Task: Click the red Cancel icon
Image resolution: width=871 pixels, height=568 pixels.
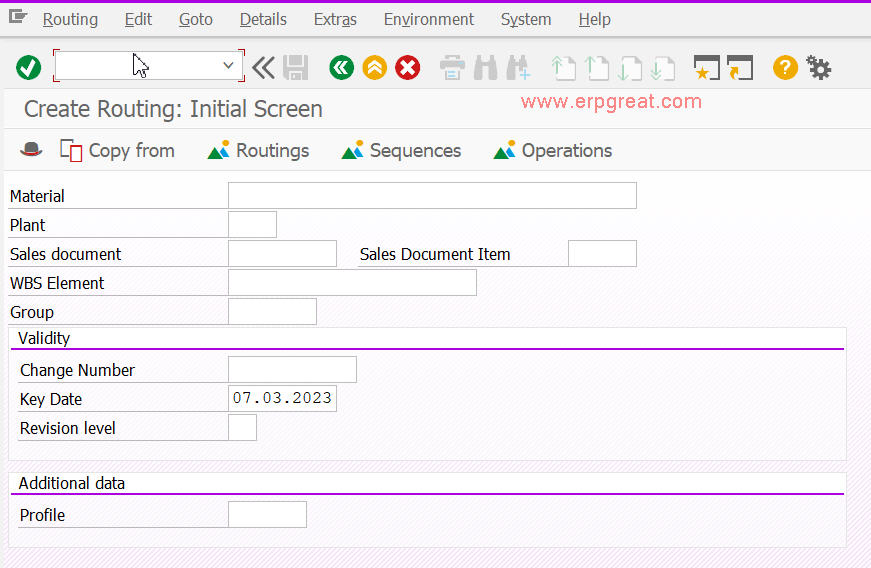Action: click(x=408, y=68)
